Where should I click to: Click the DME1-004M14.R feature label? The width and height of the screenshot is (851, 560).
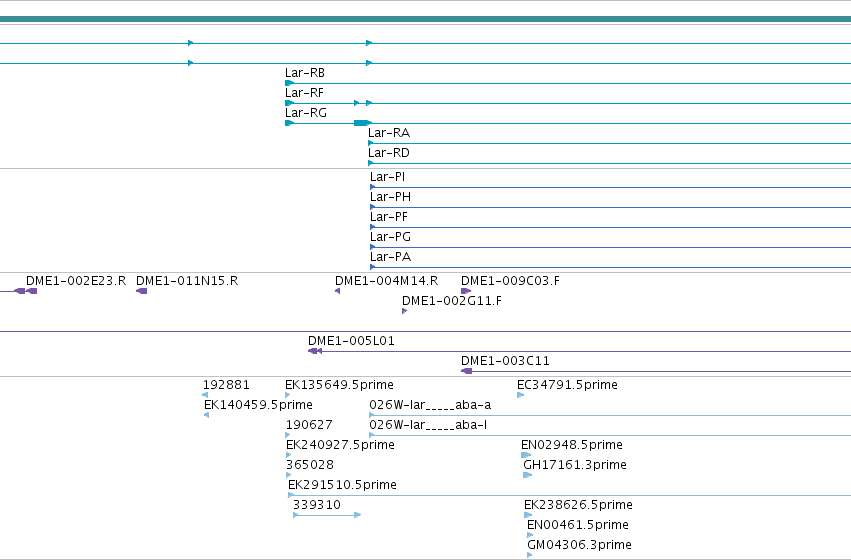(x=386, y=281)
